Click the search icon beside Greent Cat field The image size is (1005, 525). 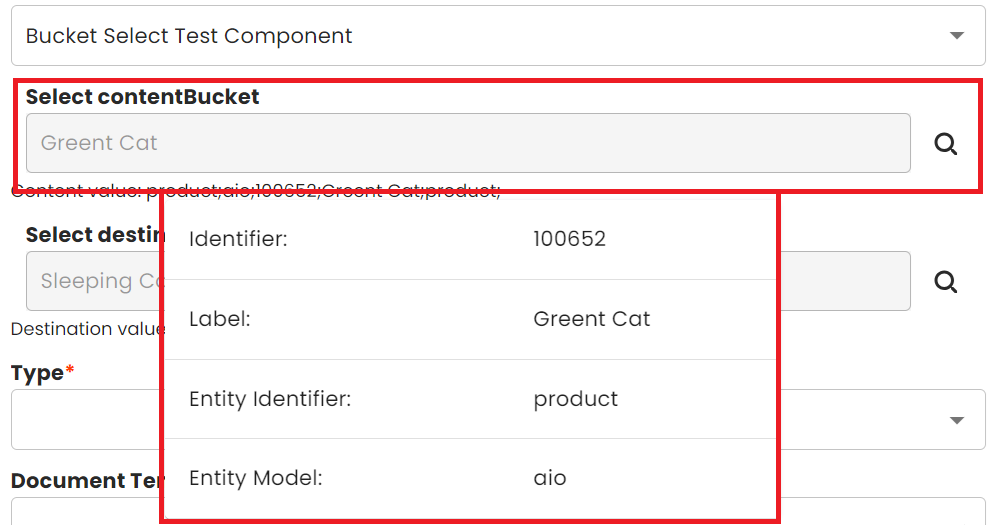945,144
